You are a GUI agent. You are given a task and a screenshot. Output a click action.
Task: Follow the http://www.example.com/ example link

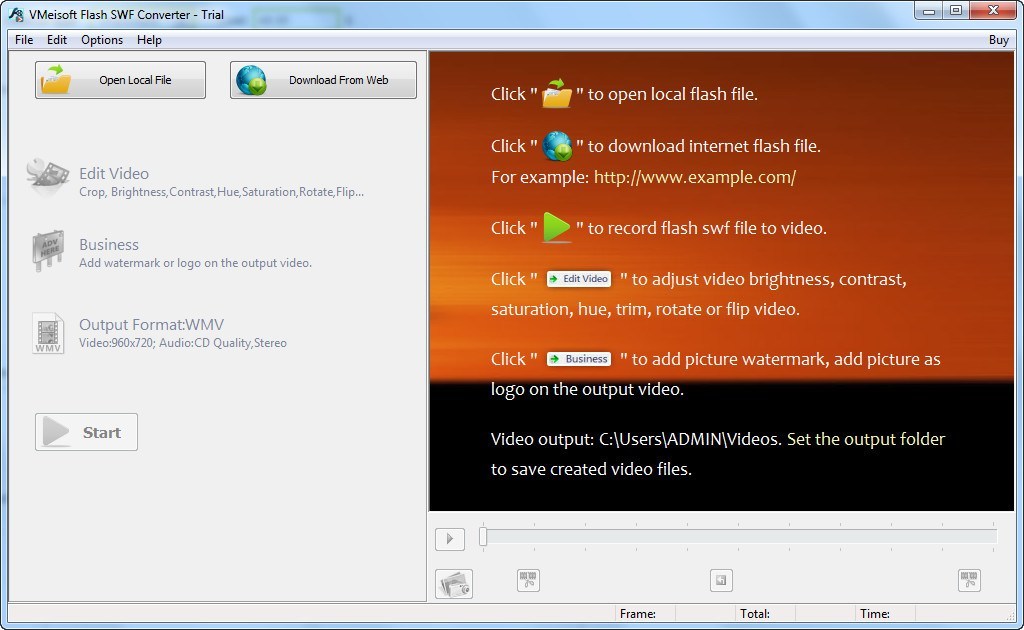(x=694, y=177)
